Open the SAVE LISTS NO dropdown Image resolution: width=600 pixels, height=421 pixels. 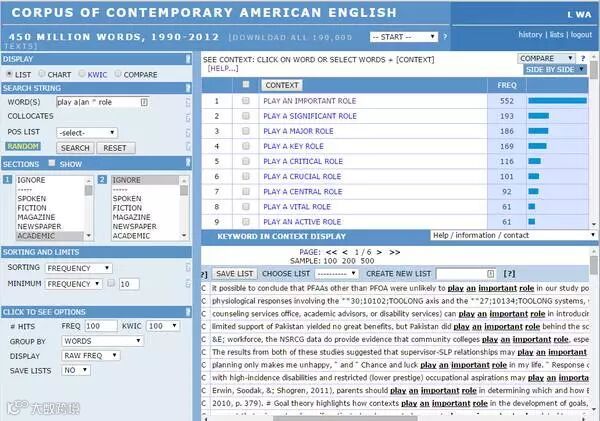pyautogui.click(x=76, y=370)
